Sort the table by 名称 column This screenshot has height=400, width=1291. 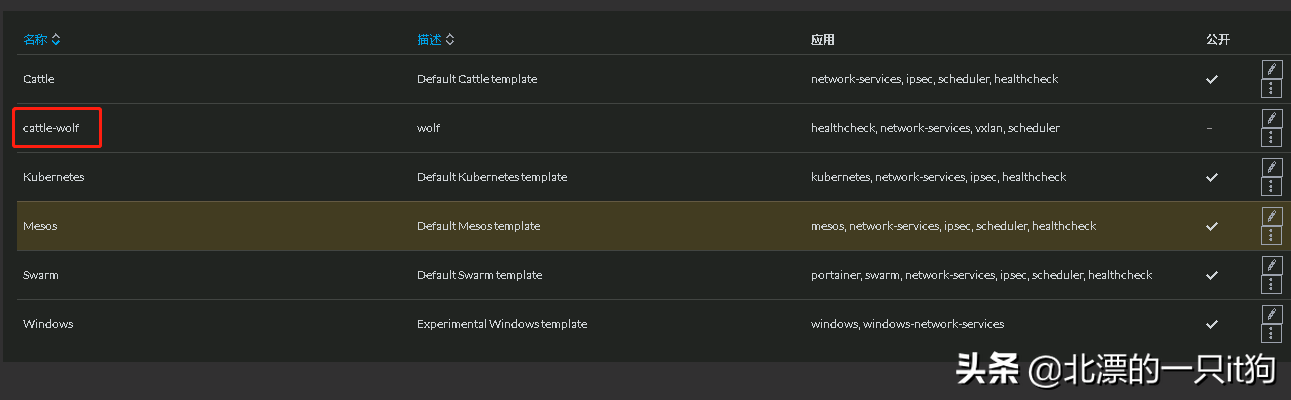pos(41,40)
